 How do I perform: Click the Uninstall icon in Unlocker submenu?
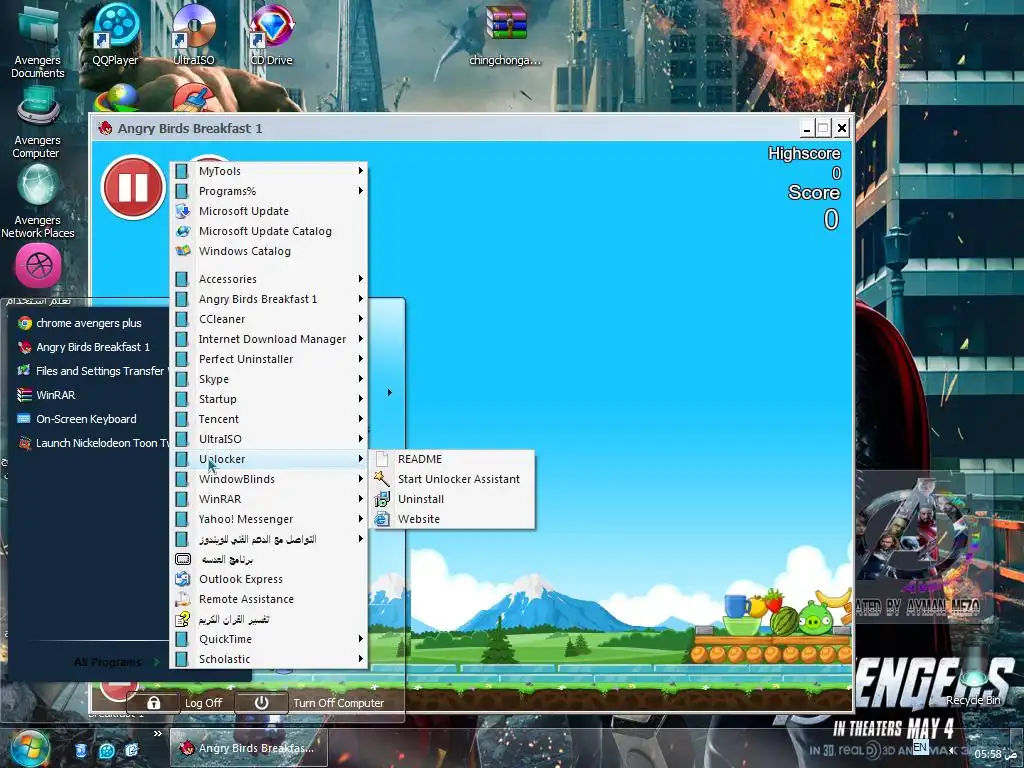382,499
